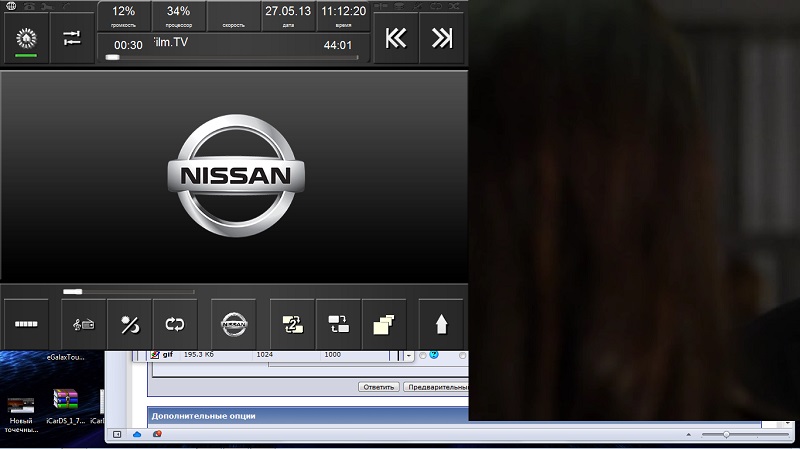
Task: Click the overlapping yellow windows icon
Action: click(384, 324)
